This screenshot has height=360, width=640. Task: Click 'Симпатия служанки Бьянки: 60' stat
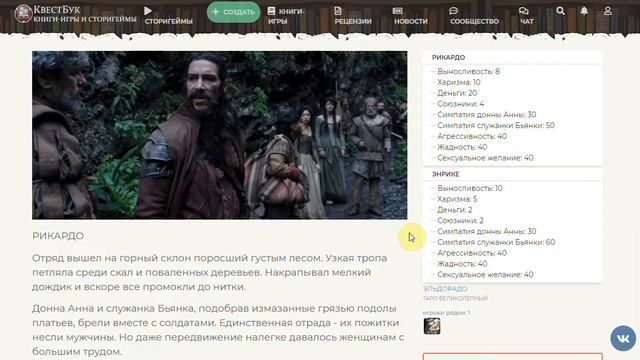click(x=496, y=242)
